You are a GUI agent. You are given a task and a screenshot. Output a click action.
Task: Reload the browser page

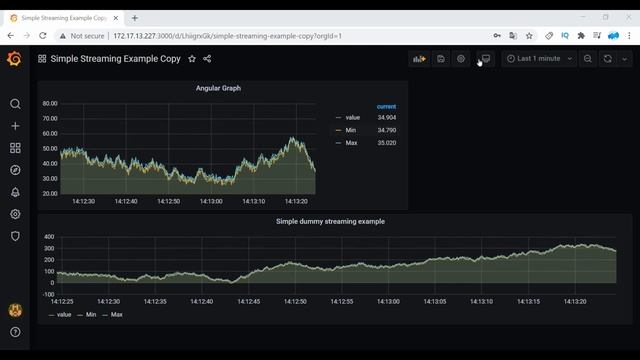click(x=42, y=36)
